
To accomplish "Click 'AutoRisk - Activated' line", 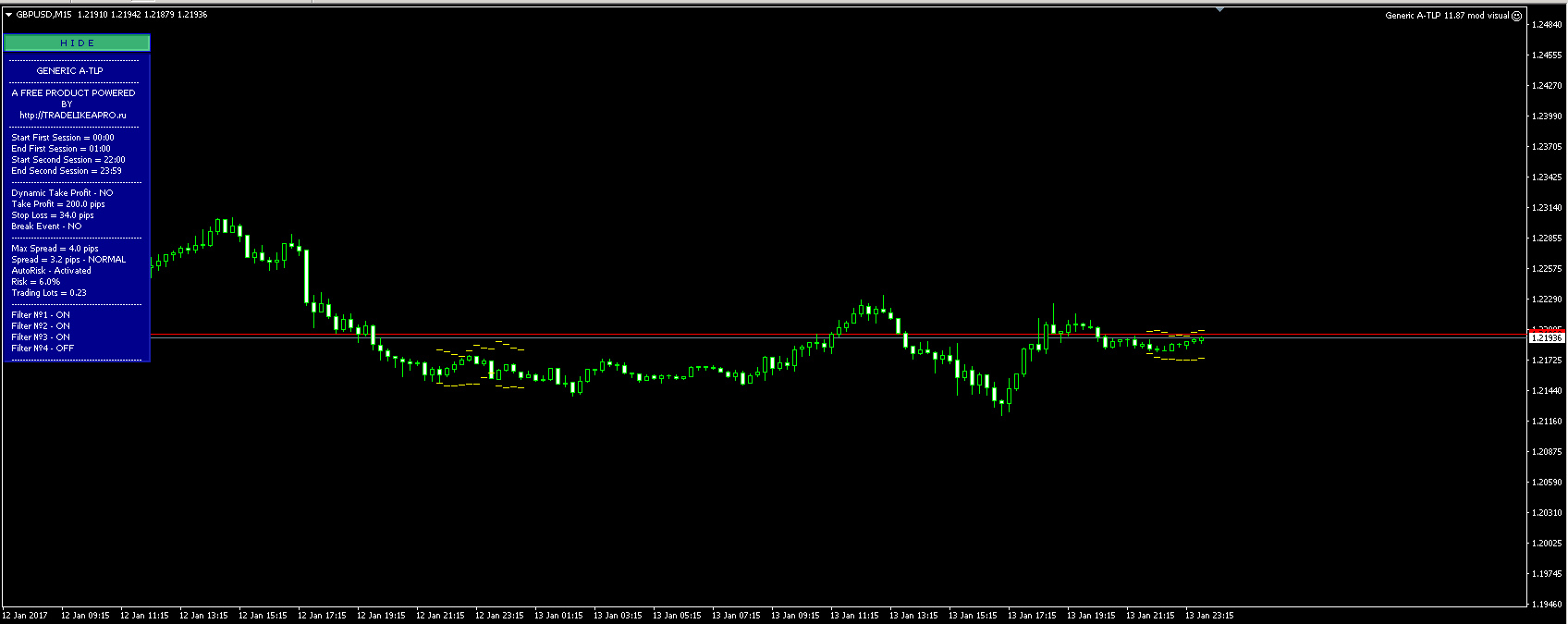I will point(51,271).
